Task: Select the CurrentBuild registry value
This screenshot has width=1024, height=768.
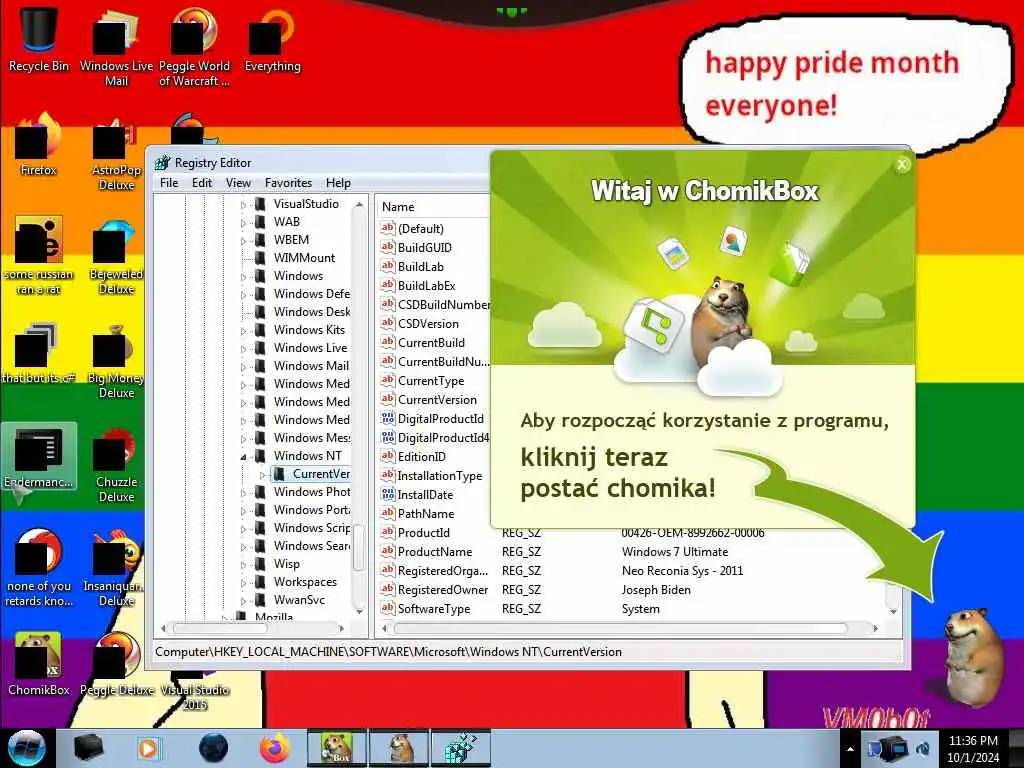Action: pos(431,342)
